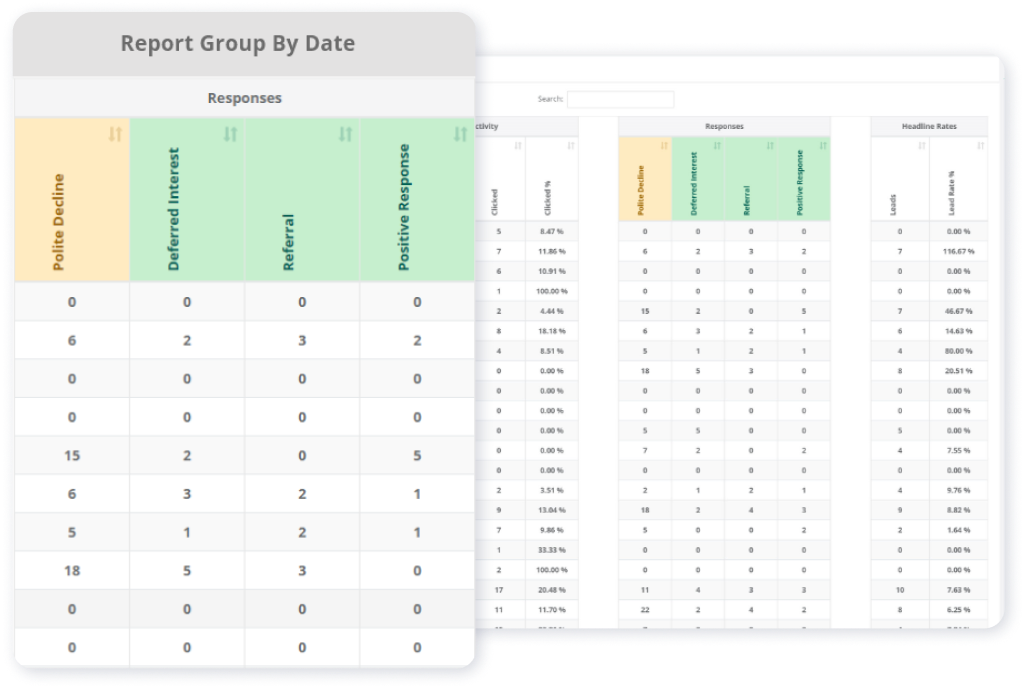Click the 13.04 % clicked rate cell
The image size is (1025, 689).
552,510
